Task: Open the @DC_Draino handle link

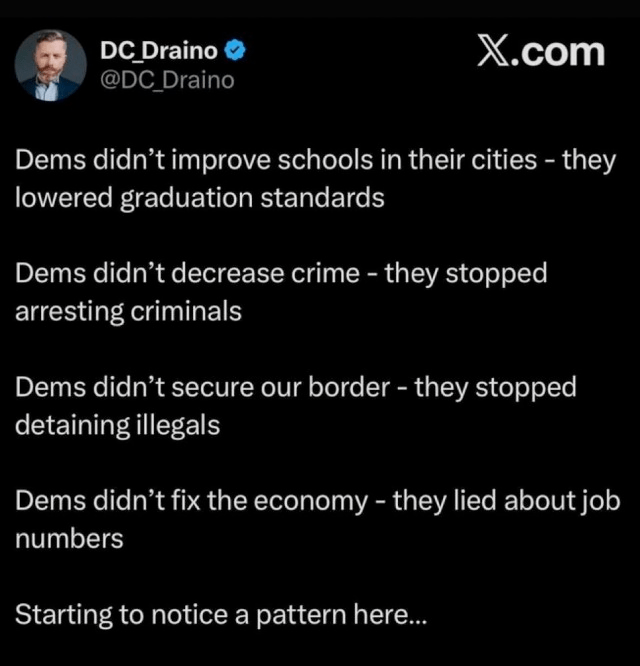Action: pos(167,80)
